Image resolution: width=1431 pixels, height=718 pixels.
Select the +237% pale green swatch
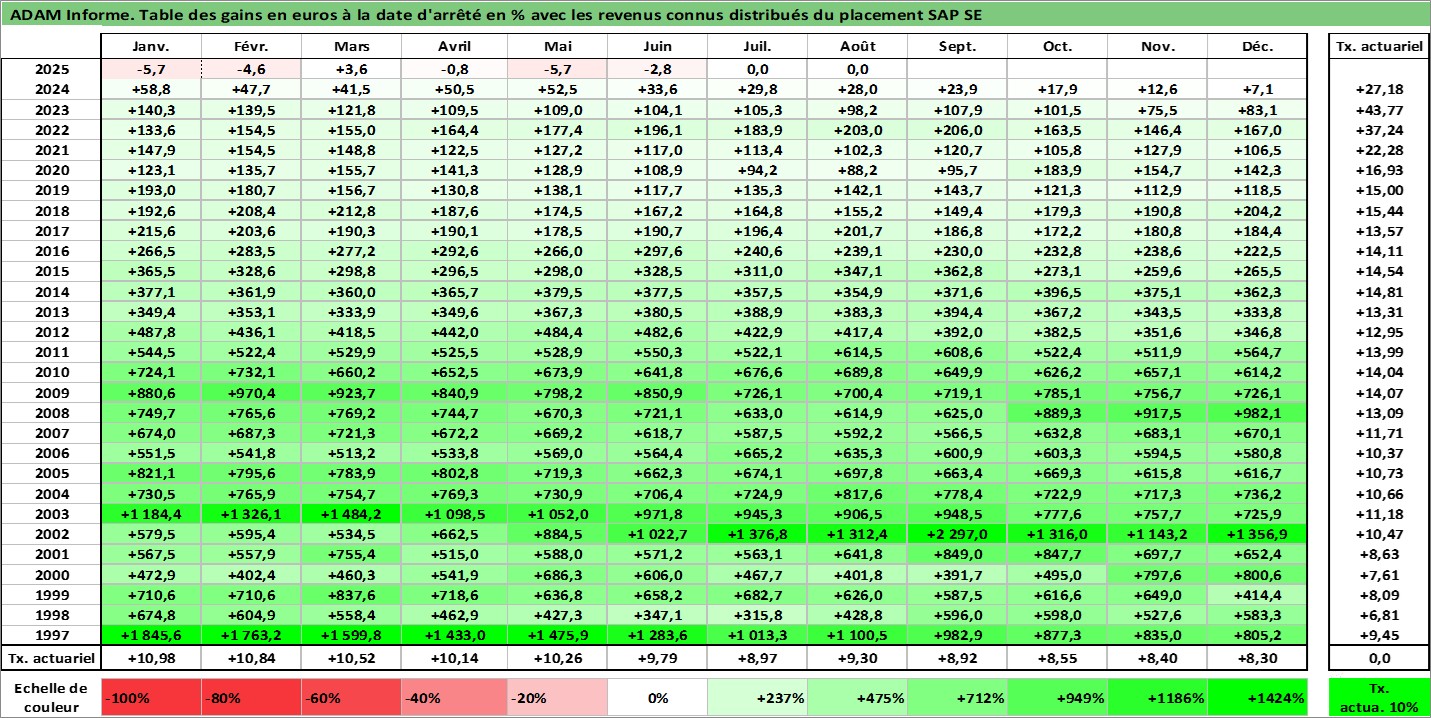757,697
